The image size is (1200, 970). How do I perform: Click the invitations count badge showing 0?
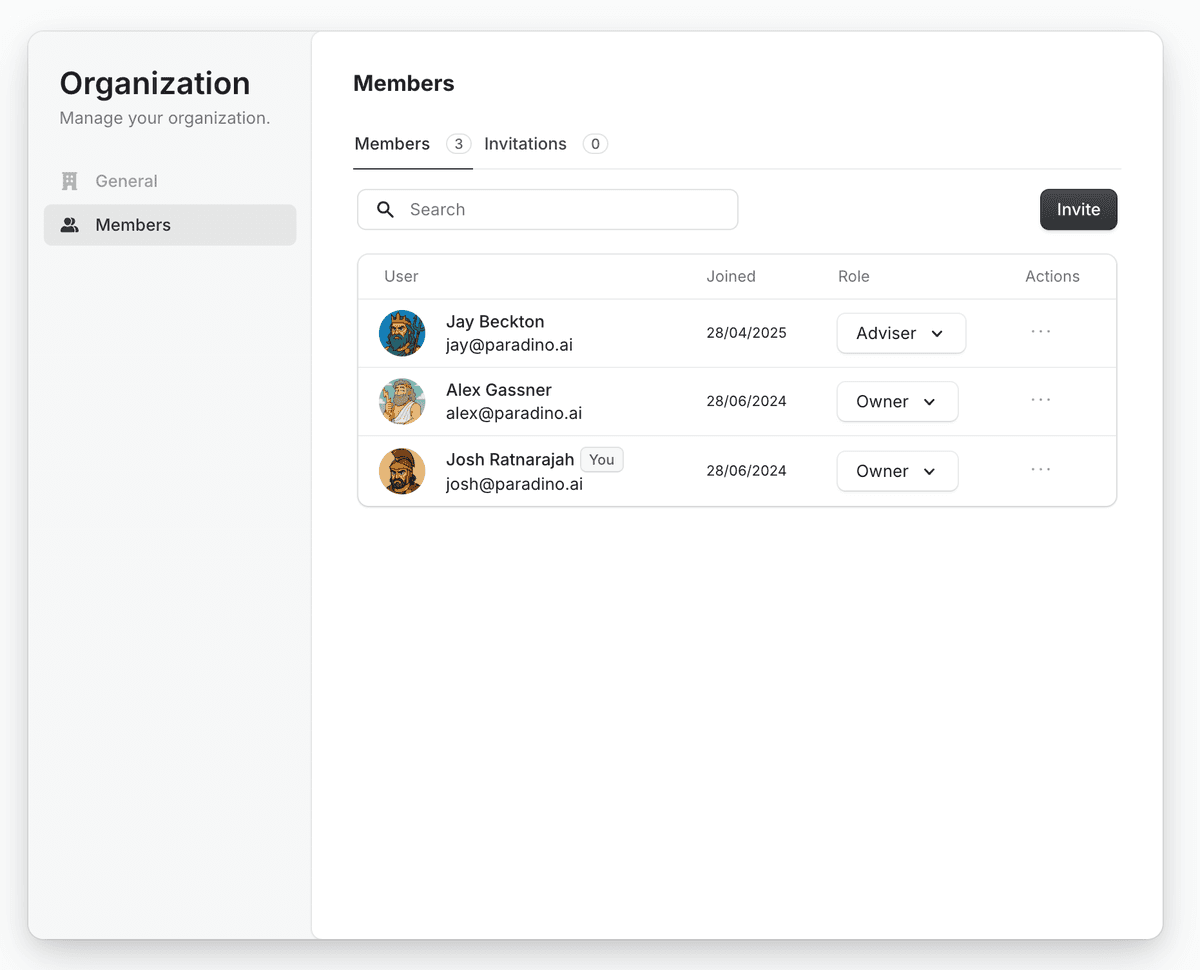[595, 143]
